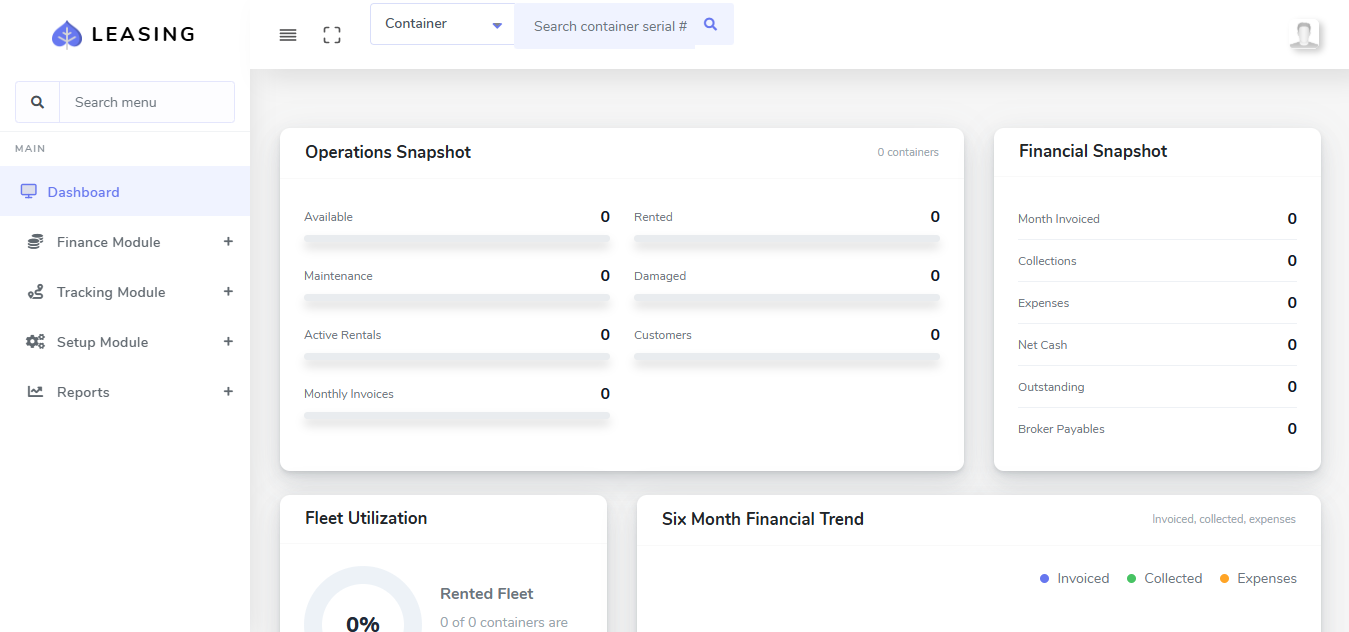
Task: Toggle sidebar with the hamburger menu icon
Action: point(288,35)
